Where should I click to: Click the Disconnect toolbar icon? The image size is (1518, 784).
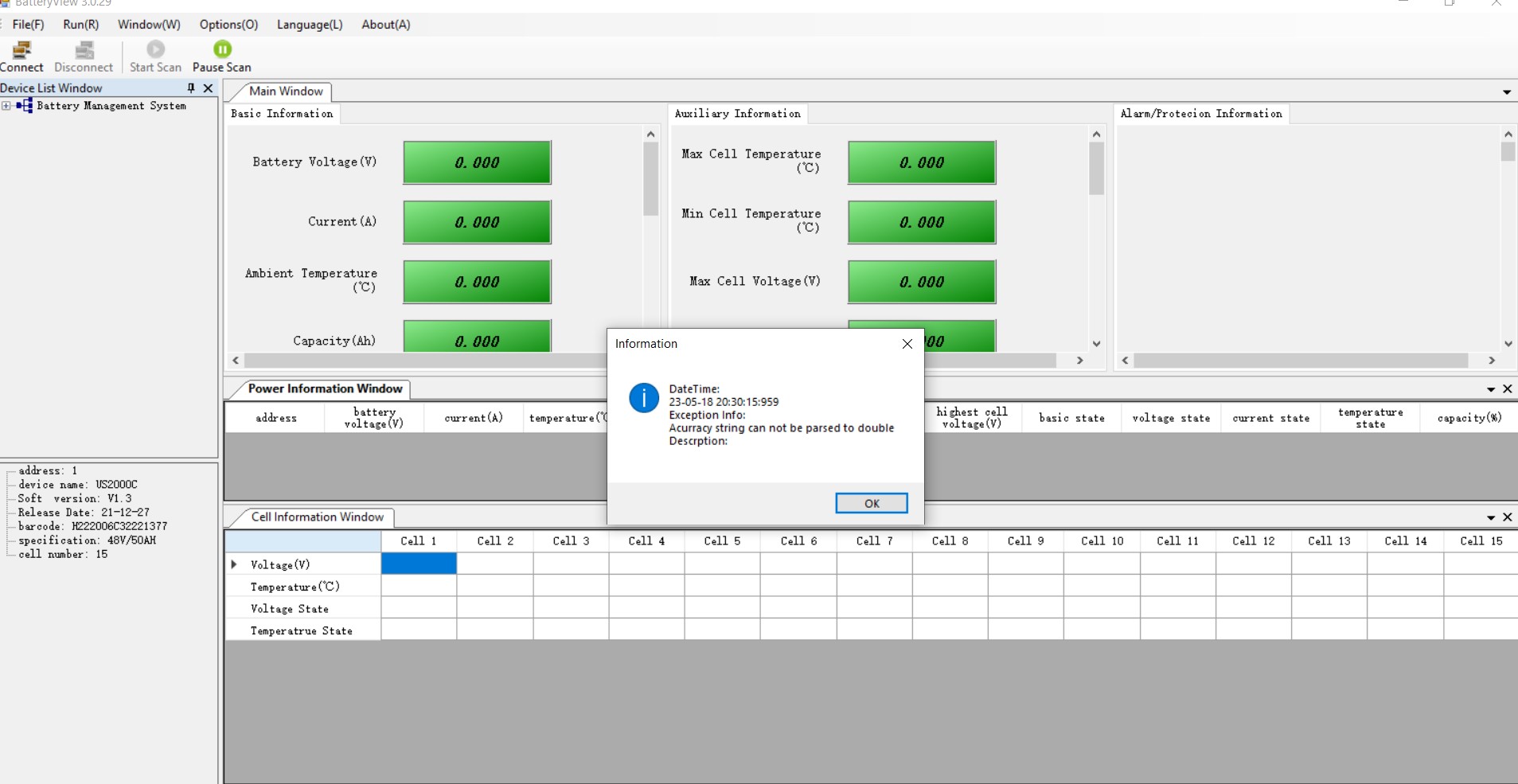(x=84, y=50)
